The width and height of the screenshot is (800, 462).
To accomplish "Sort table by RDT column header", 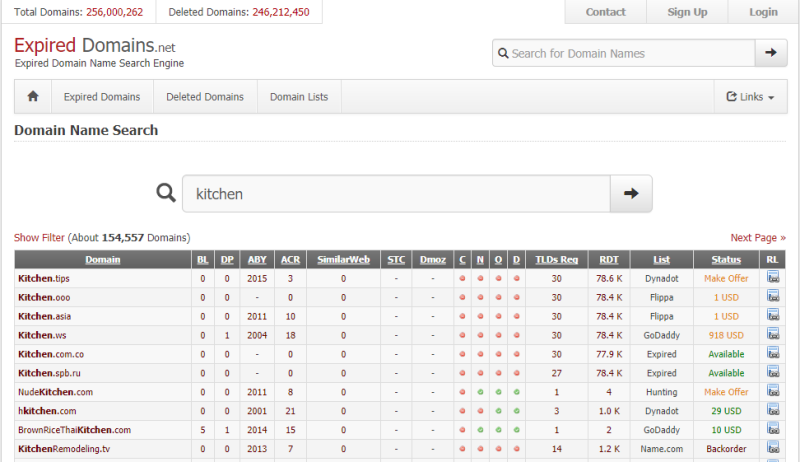I will point(609,260).
